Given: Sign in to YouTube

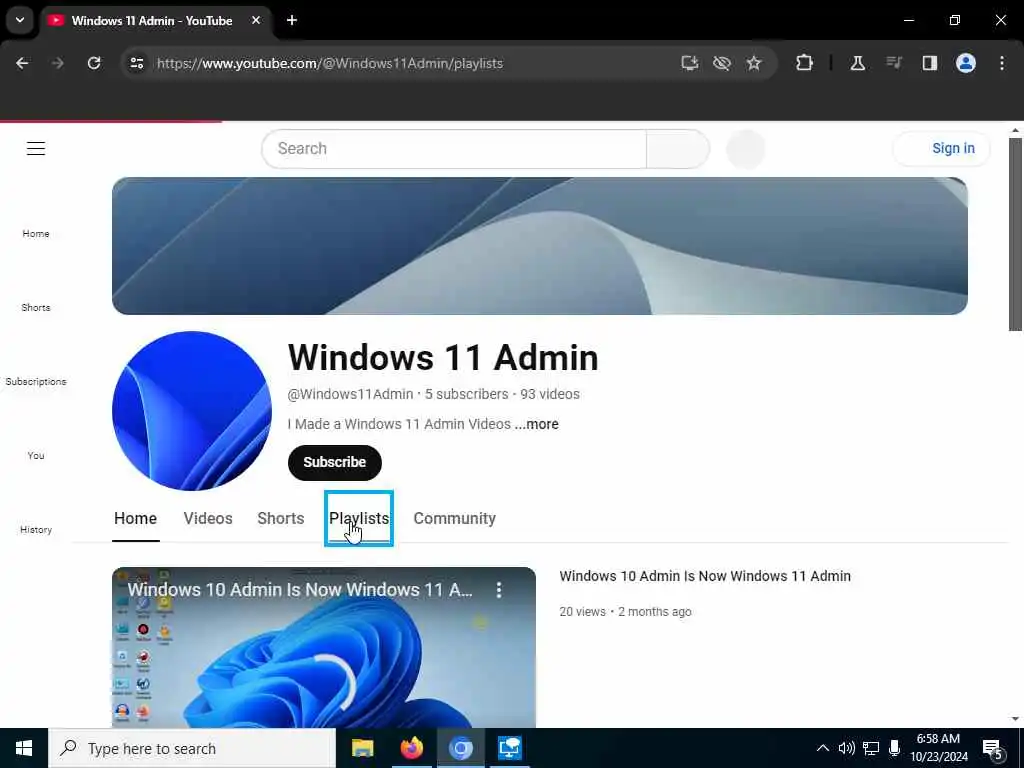Looking at the screenshot, I should (x=942, y=148).
